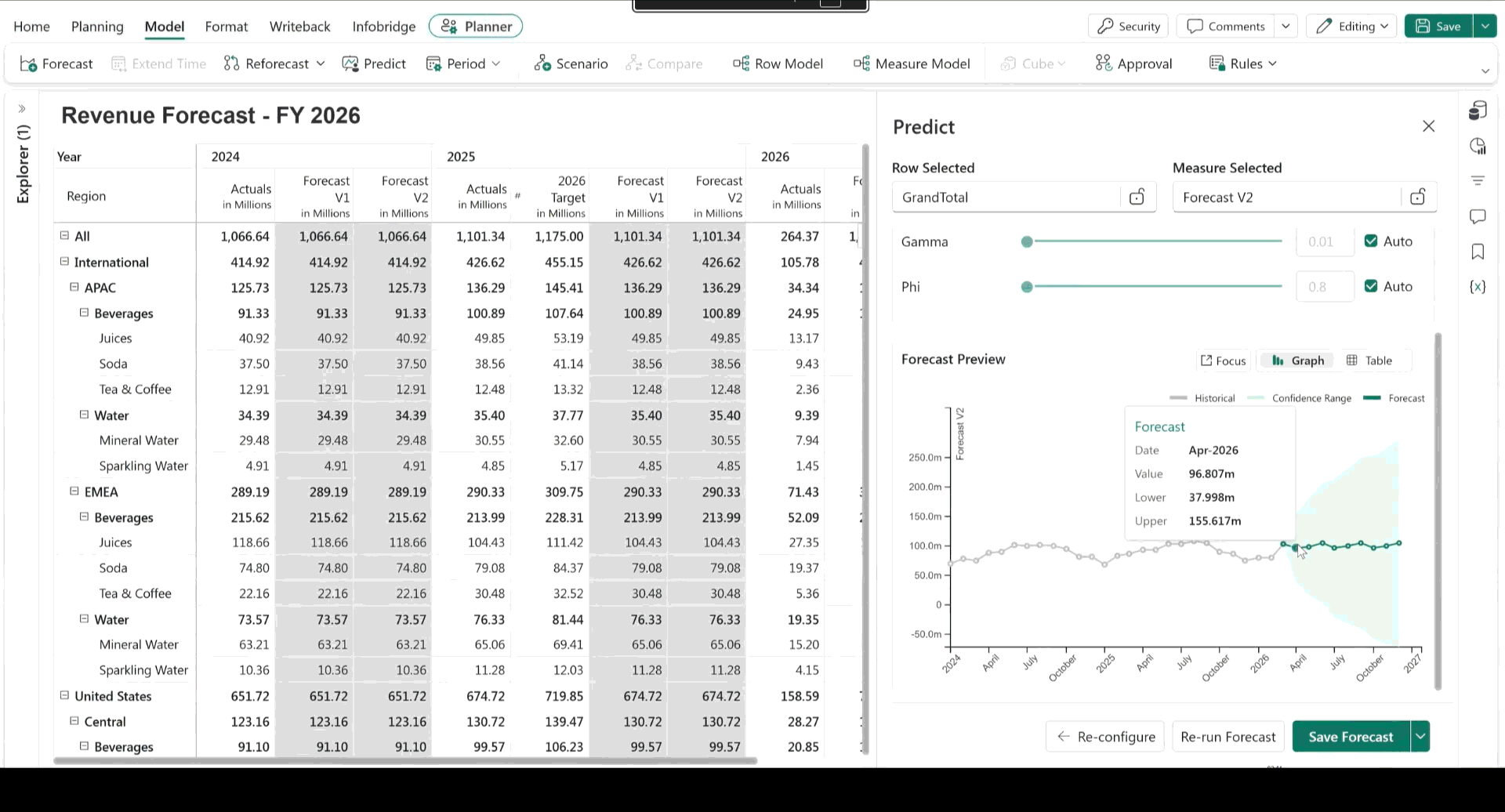Image resolution: width=1505 pixels, height=812 pixels.
Task: Open the Scenario tool
Action: click(x=571, y=63)
